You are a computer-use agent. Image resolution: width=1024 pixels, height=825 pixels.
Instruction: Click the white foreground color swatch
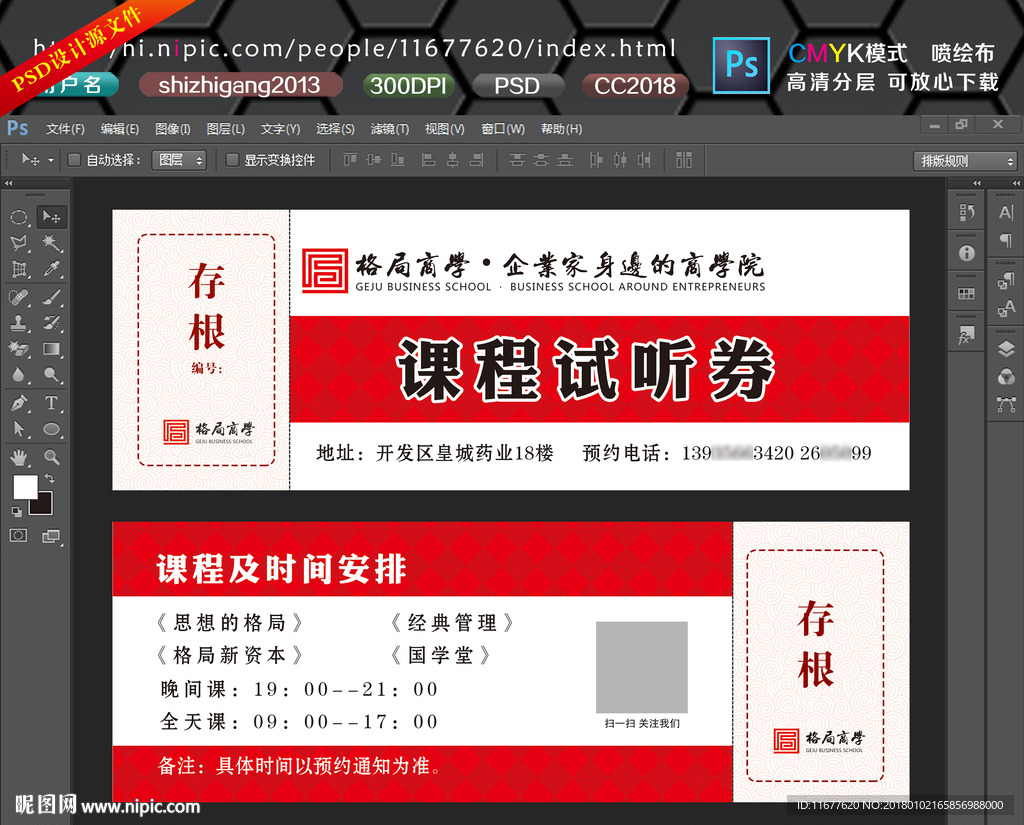[25, 487]
